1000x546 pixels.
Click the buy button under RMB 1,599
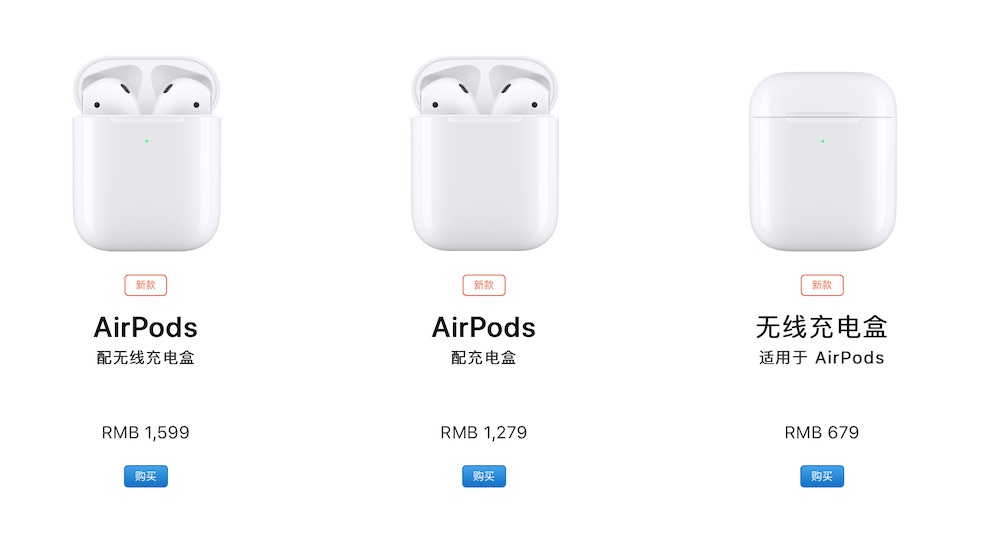click(146, 476)
